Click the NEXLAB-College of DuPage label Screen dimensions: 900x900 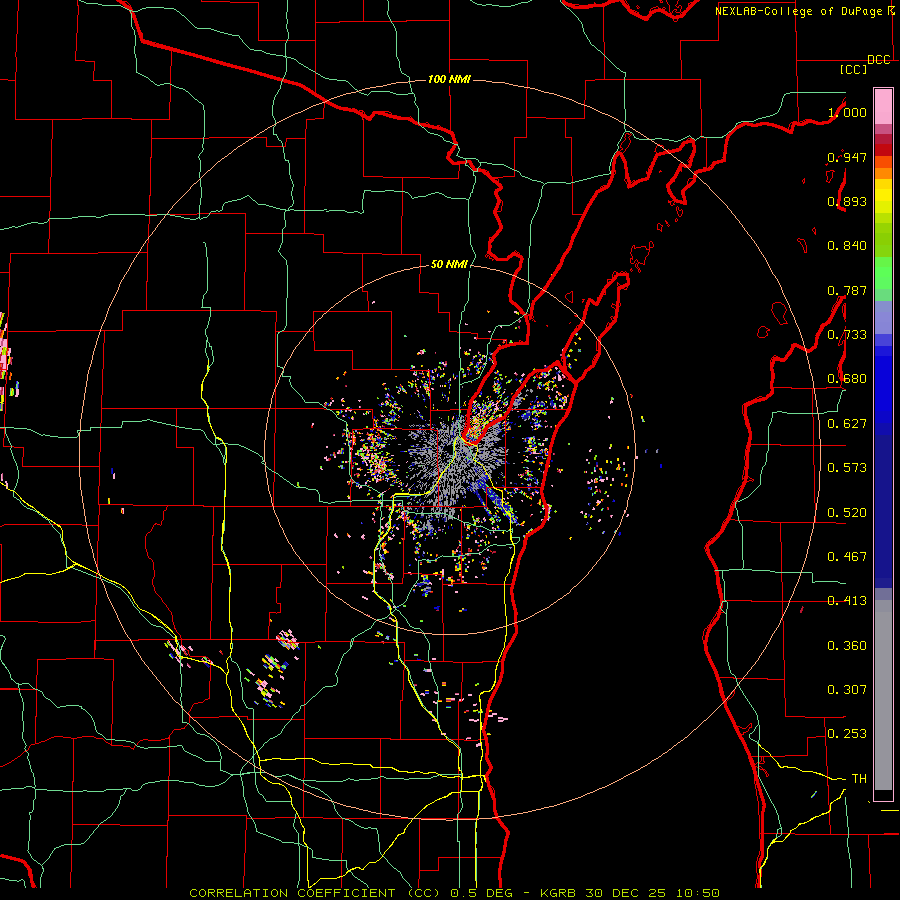click(799, 11)
